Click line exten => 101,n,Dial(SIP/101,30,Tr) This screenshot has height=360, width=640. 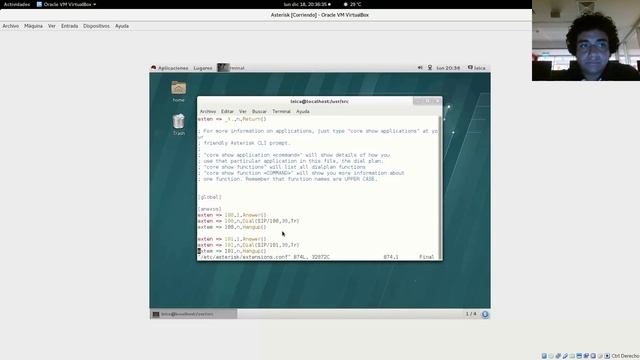click(249, 245)
